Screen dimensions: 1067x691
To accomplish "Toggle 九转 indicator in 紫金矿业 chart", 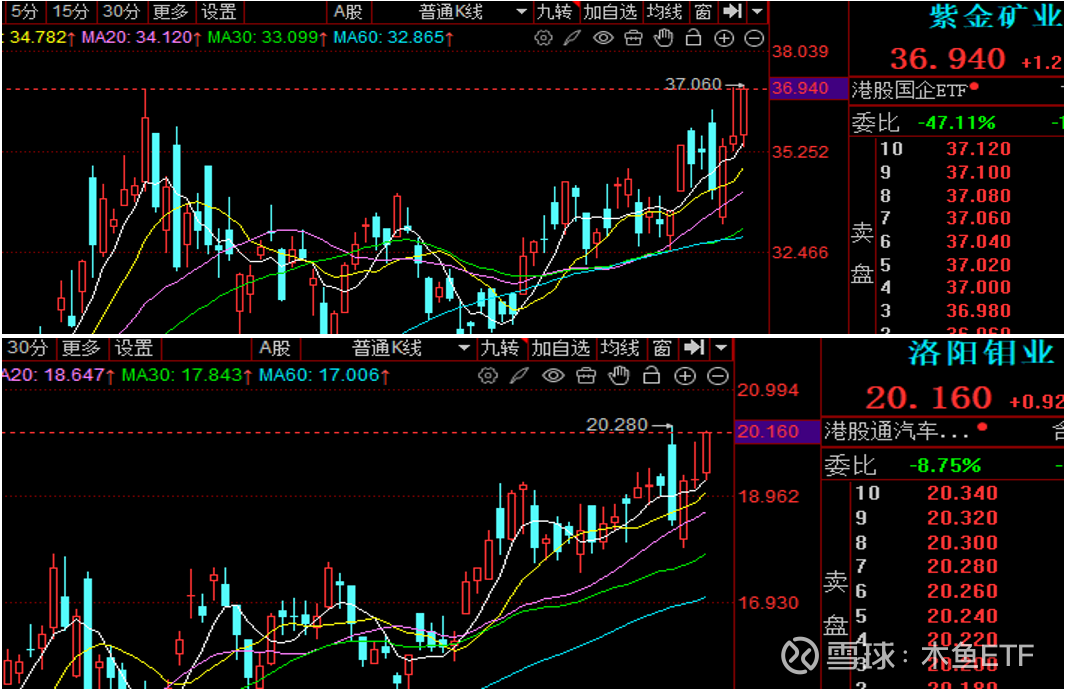I will coord(555,12).
